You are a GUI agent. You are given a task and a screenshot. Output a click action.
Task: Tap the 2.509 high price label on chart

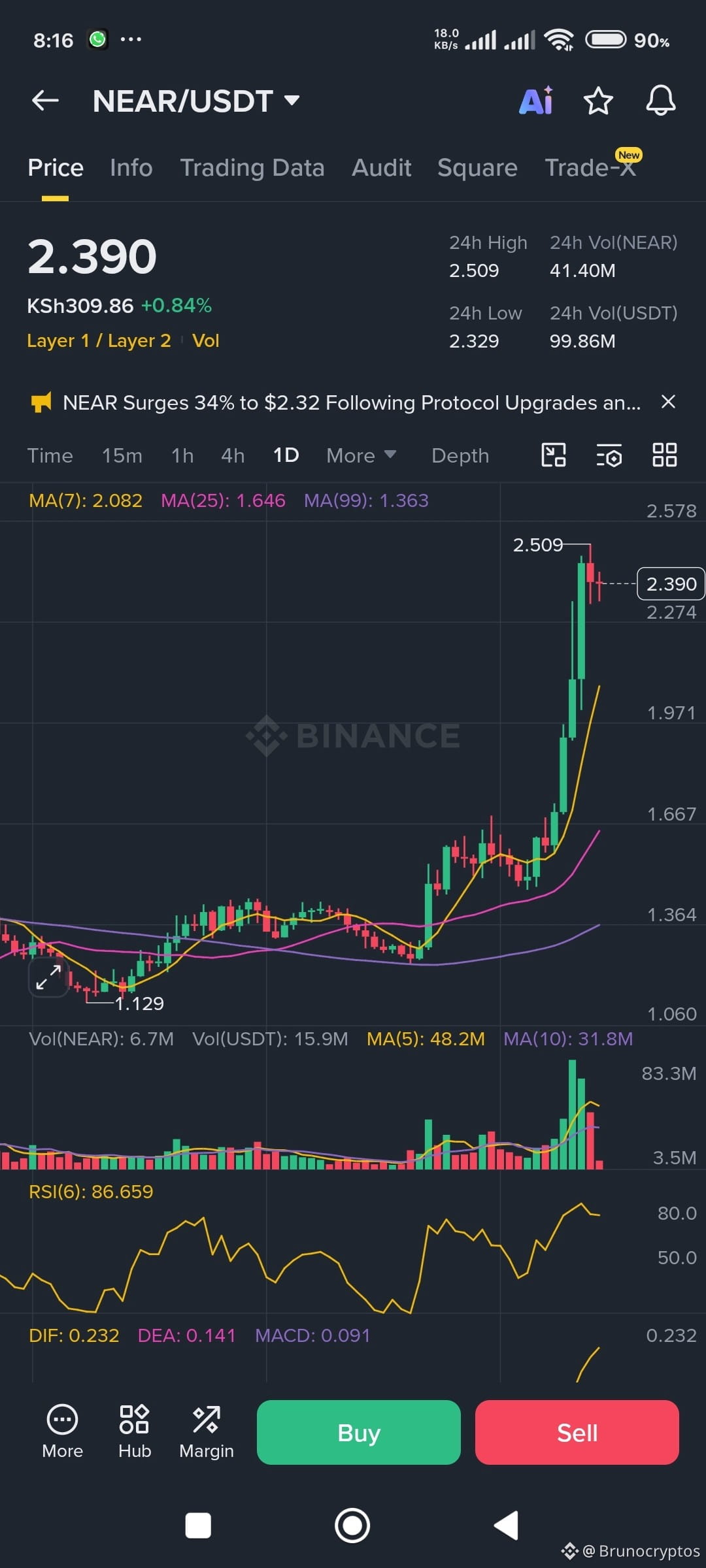537,545
